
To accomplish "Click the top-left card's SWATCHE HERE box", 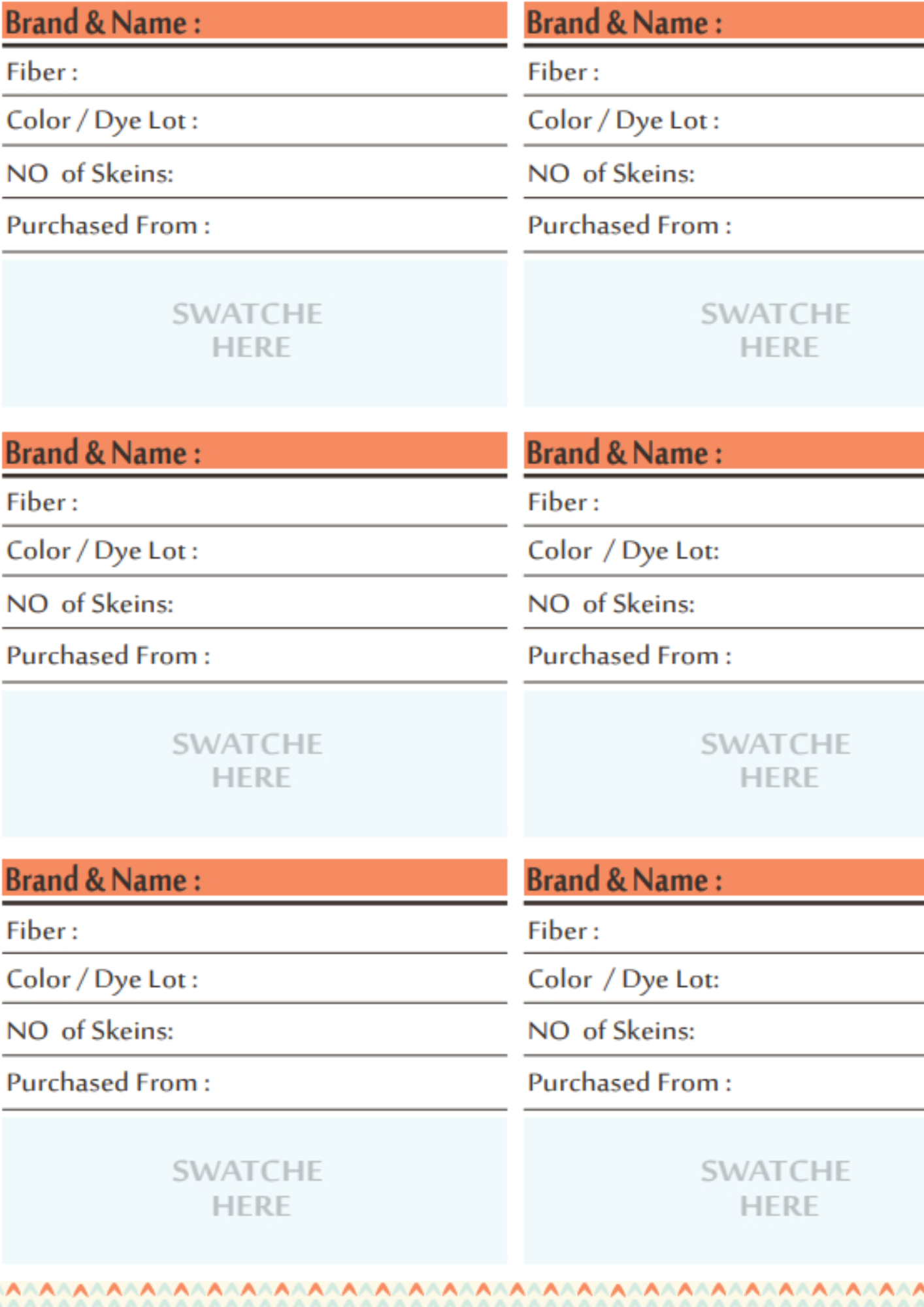I will pos(254,333).
